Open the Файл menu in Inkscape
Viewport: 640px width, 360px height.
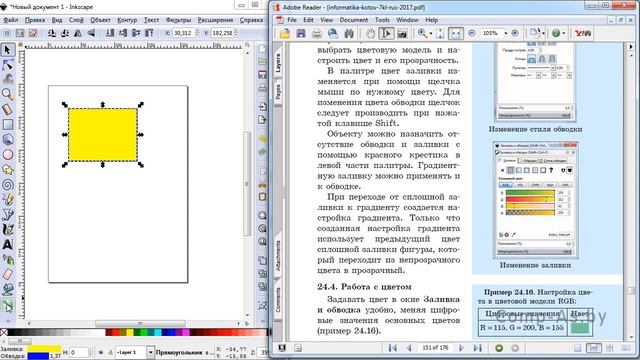pyautogui.click(x=11, y=20)
